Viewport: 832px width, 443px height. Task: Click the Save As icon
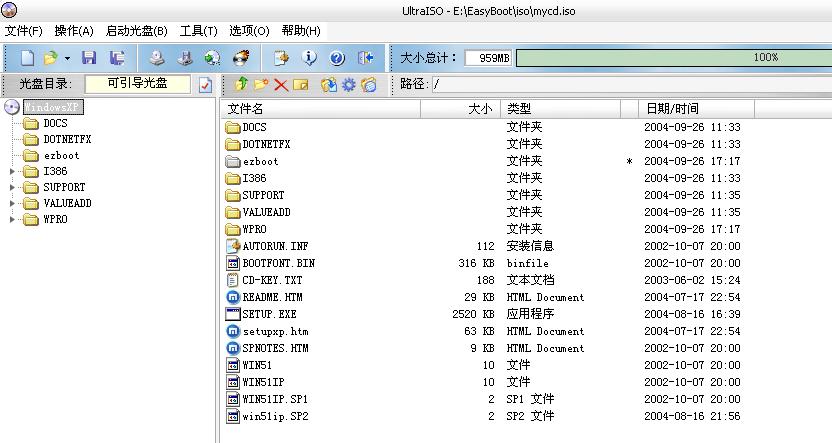coord(117,58)
